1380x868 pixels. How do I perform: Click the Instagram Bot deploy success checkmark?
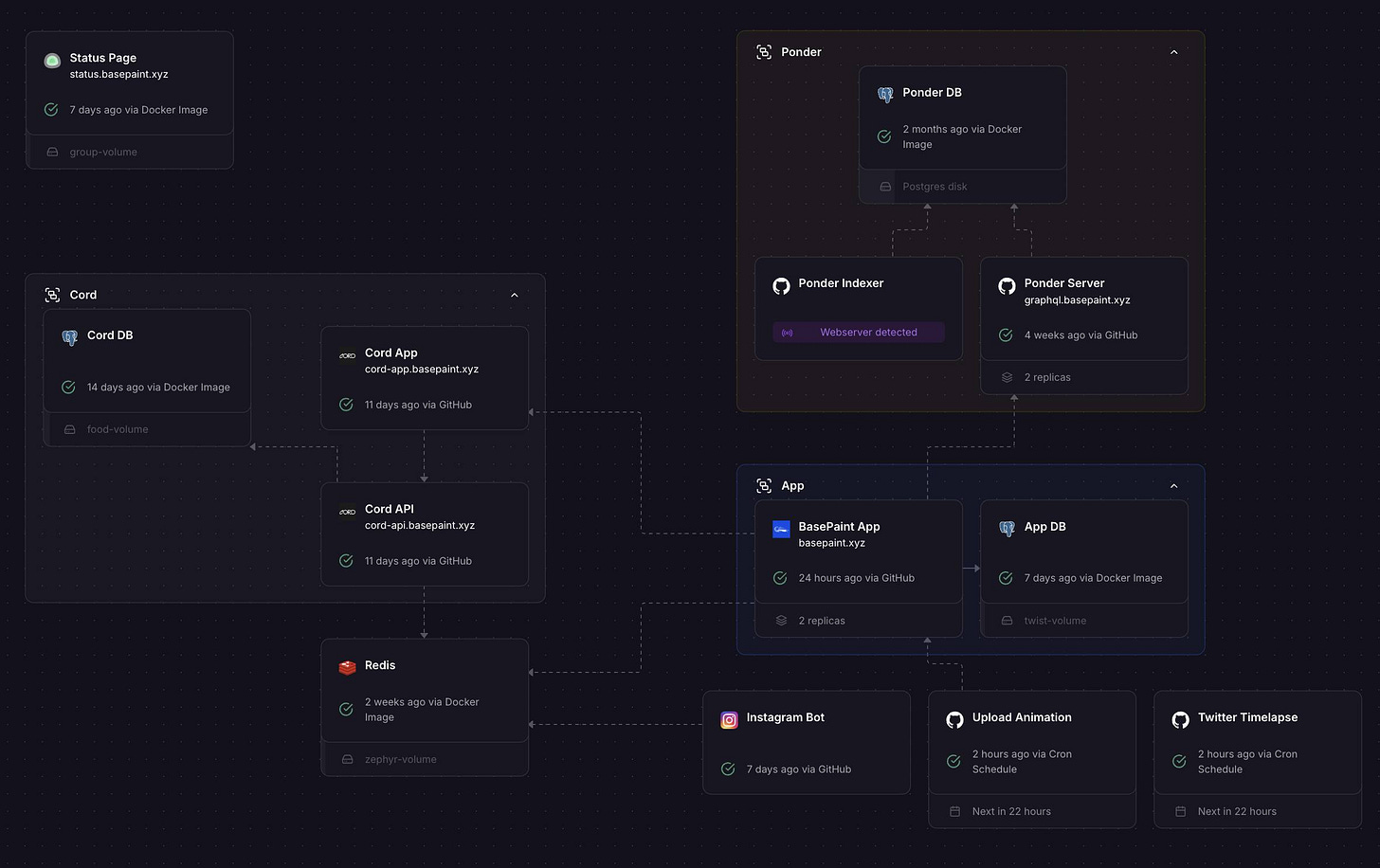pos(728,769)
